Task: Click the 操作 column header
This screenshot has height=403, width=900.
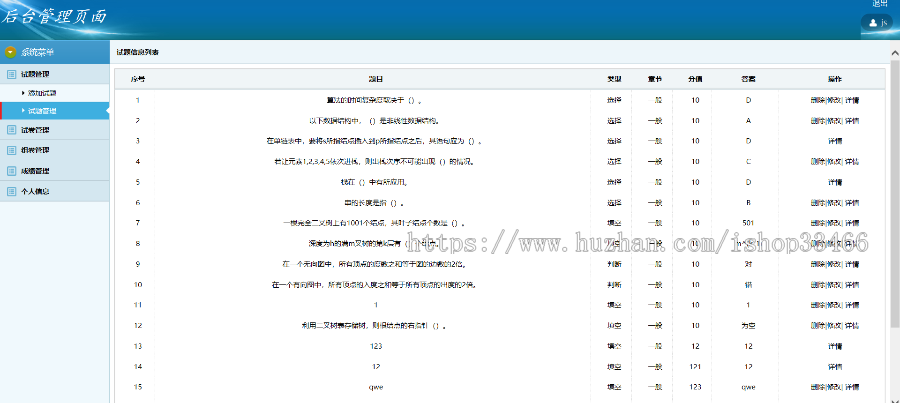Action: 835,79
